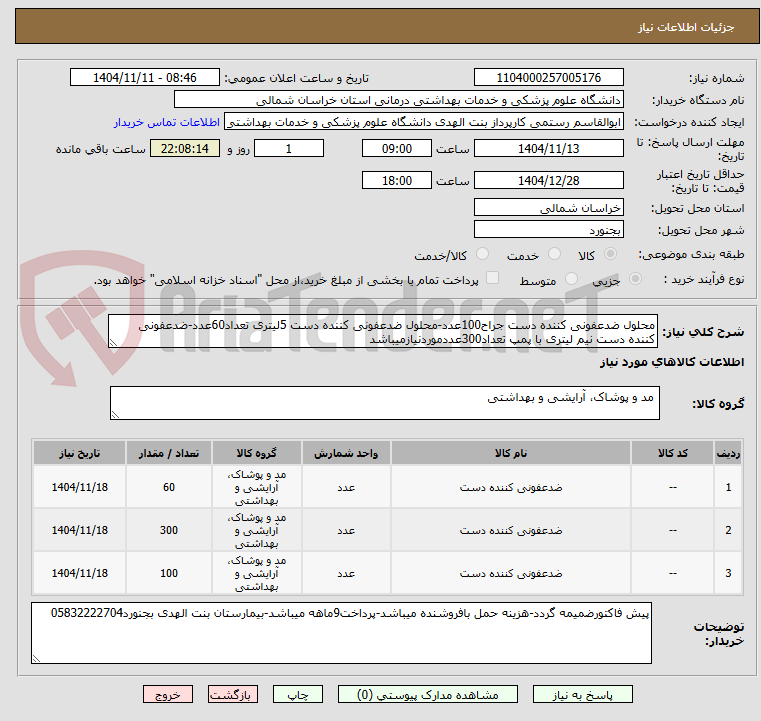Click unit عدد in row 1
Screen dimensions: 761x721
pos(346,487)
